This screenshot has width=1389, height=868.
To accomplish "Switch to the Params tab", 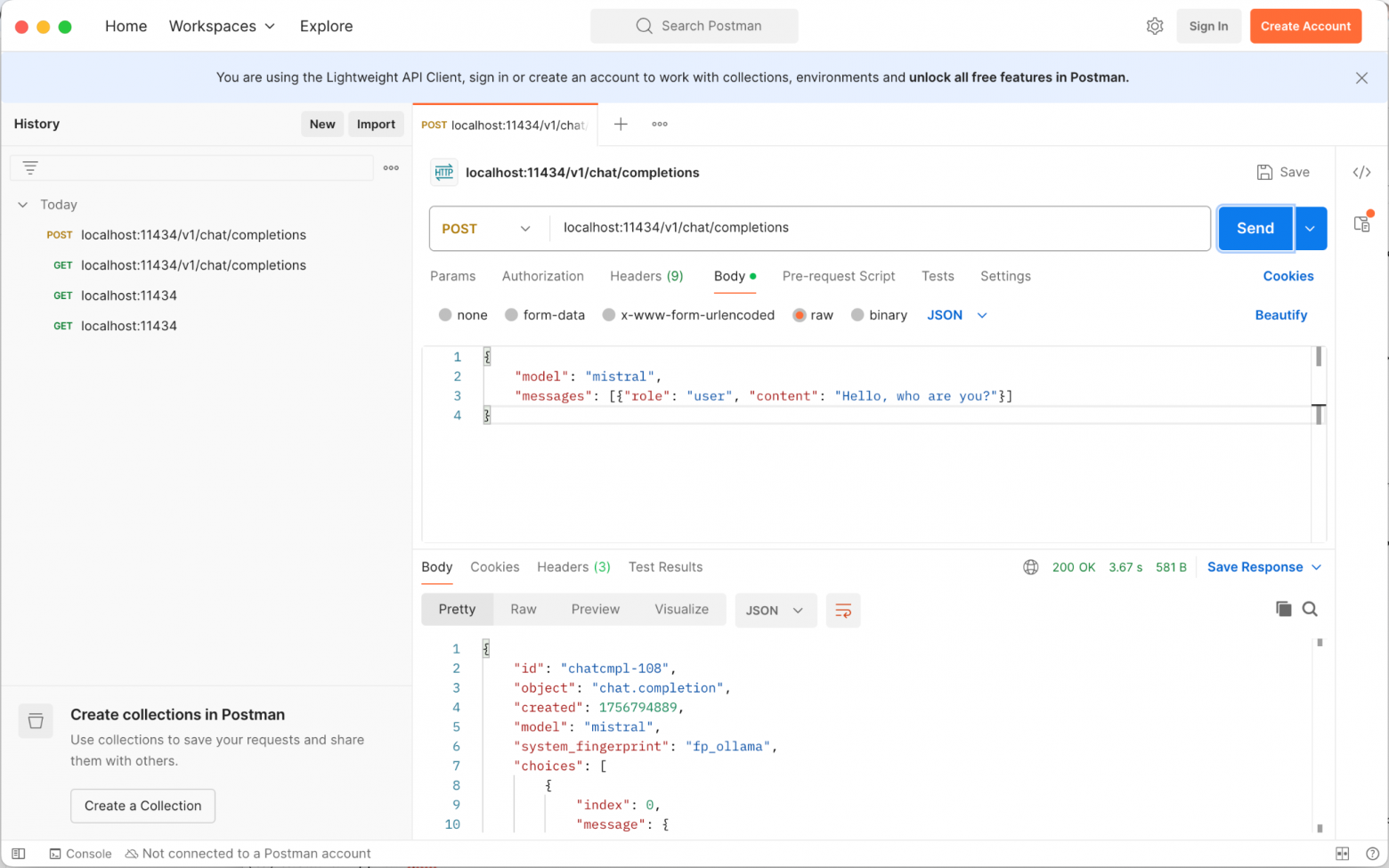I will (x=453, y=276).
